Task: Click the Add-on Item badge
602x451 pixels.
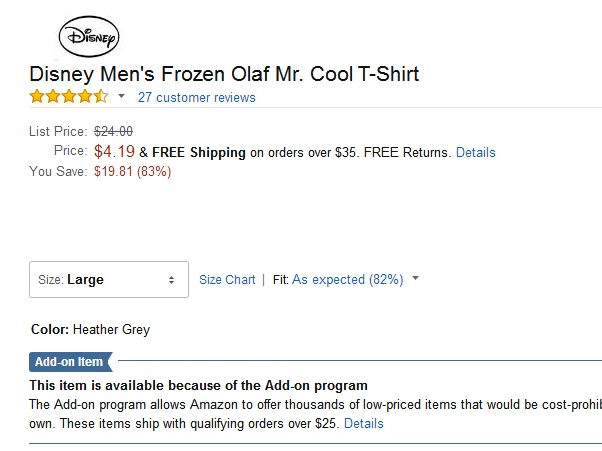Action: [71, 362]
